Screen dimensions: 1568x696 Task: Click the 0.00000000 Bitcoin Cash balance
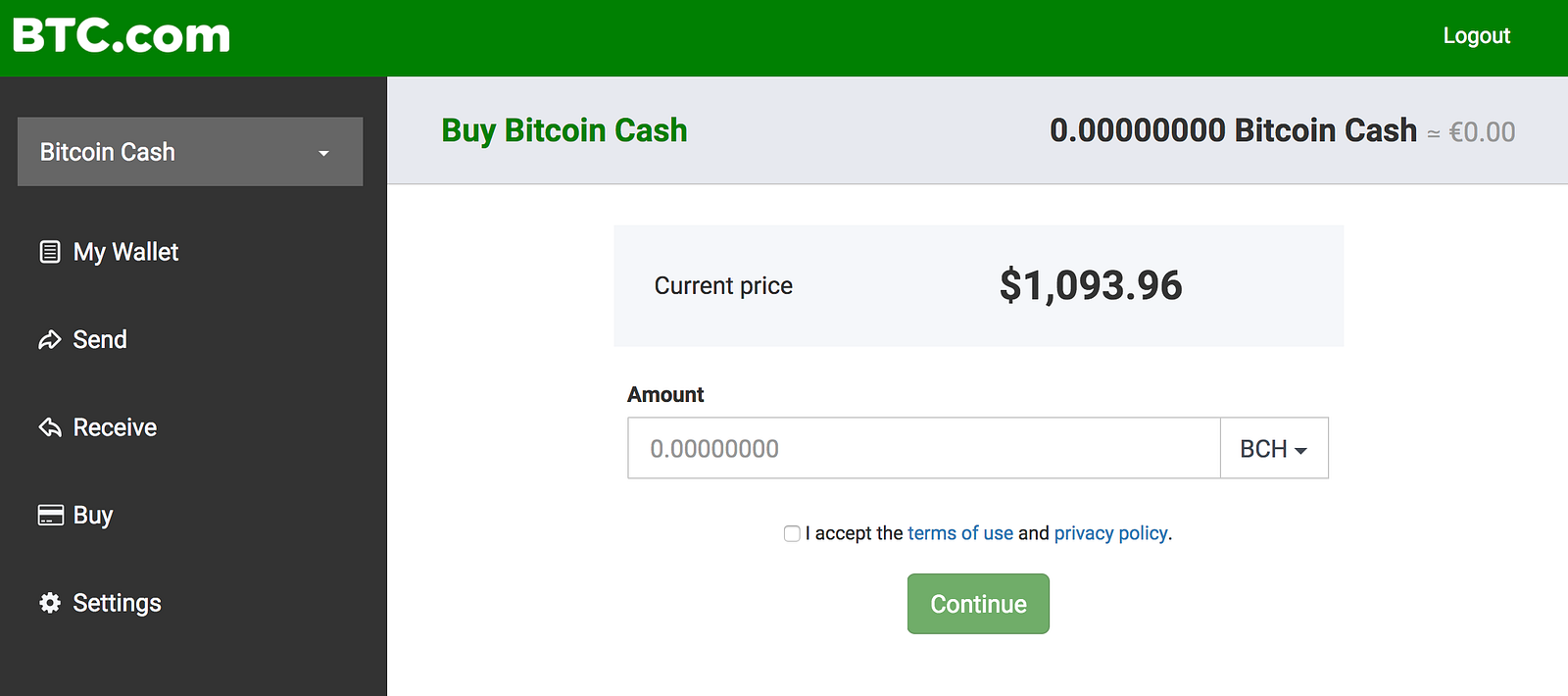click(x=1233, y=130)
